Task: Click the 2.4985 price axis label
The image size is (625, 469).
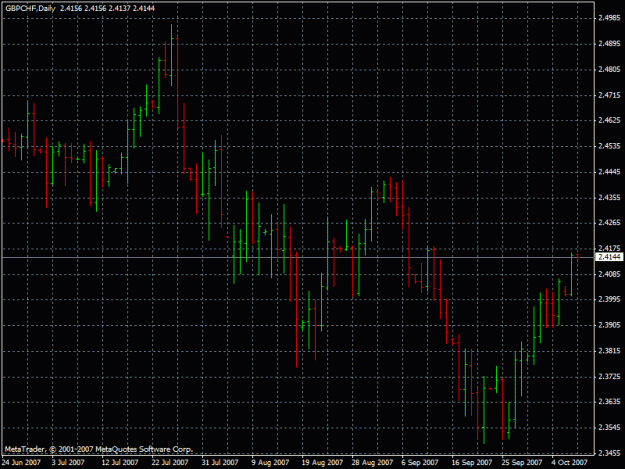Action: [609, 18]
